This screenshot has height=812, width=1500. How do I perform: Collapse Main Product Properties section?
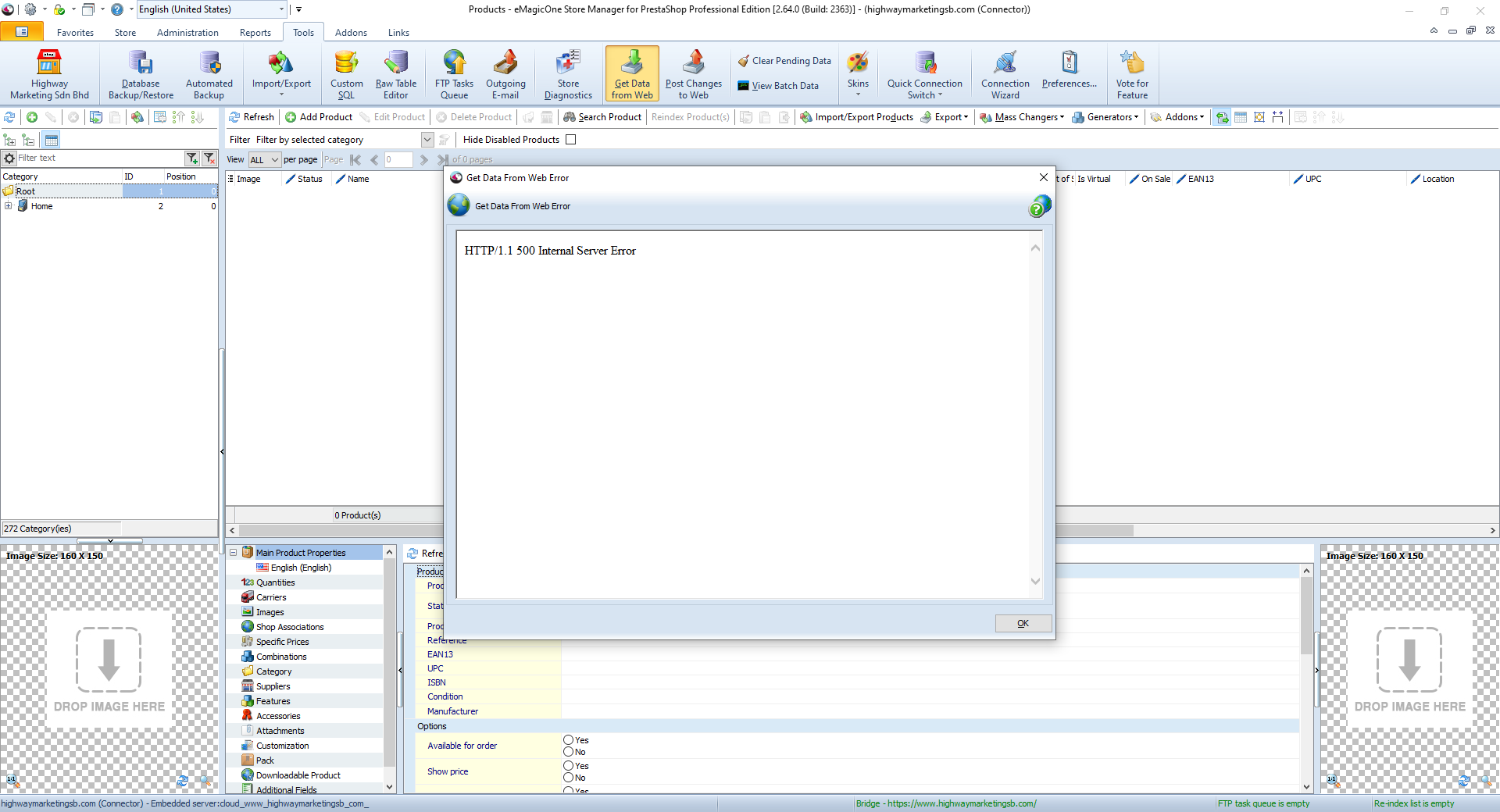[233, 553]
